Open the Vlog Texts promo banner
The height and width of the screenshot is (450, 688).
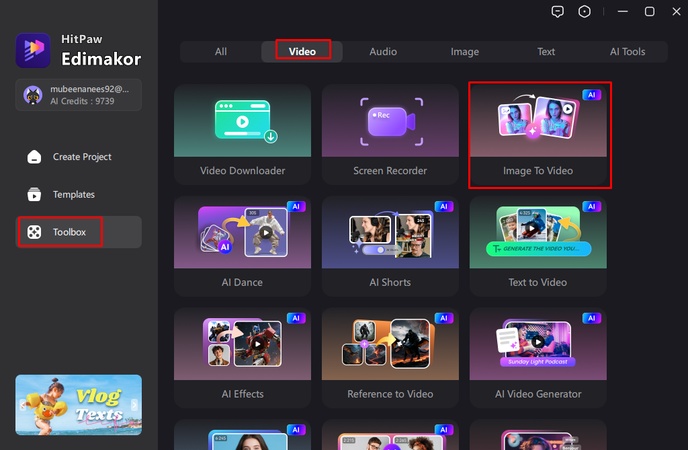click(79, 405)
